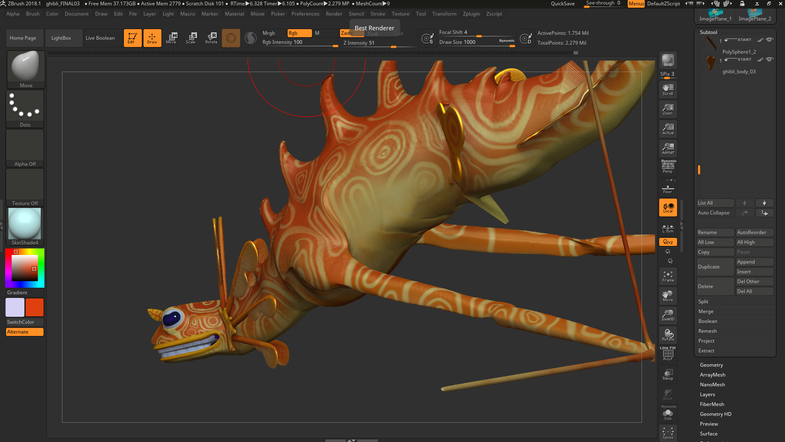The width and height of the screenshot is (785, 442).
Task: Click the Rotate view icon in right shelf
Action: (x=668, y=334)
